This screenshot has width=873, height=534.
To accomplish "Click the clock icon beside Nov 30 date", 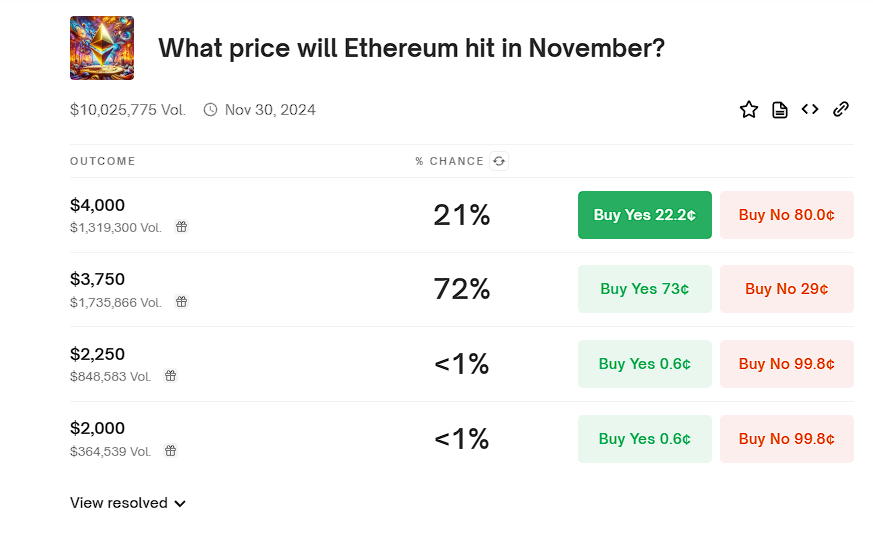I will (210, 110).
